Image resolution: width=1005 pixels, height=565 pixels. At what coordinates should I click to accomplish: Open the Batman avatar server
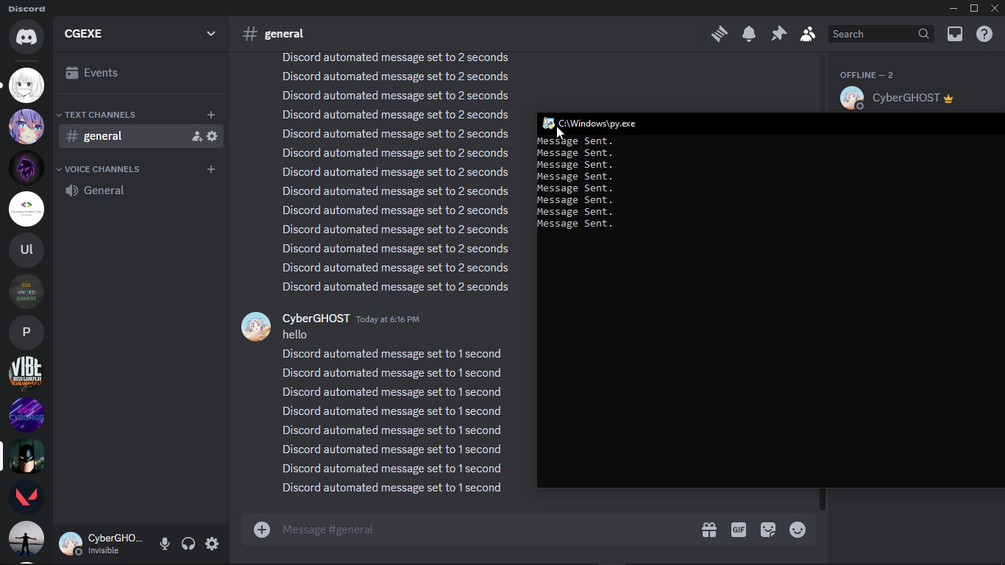26,456
